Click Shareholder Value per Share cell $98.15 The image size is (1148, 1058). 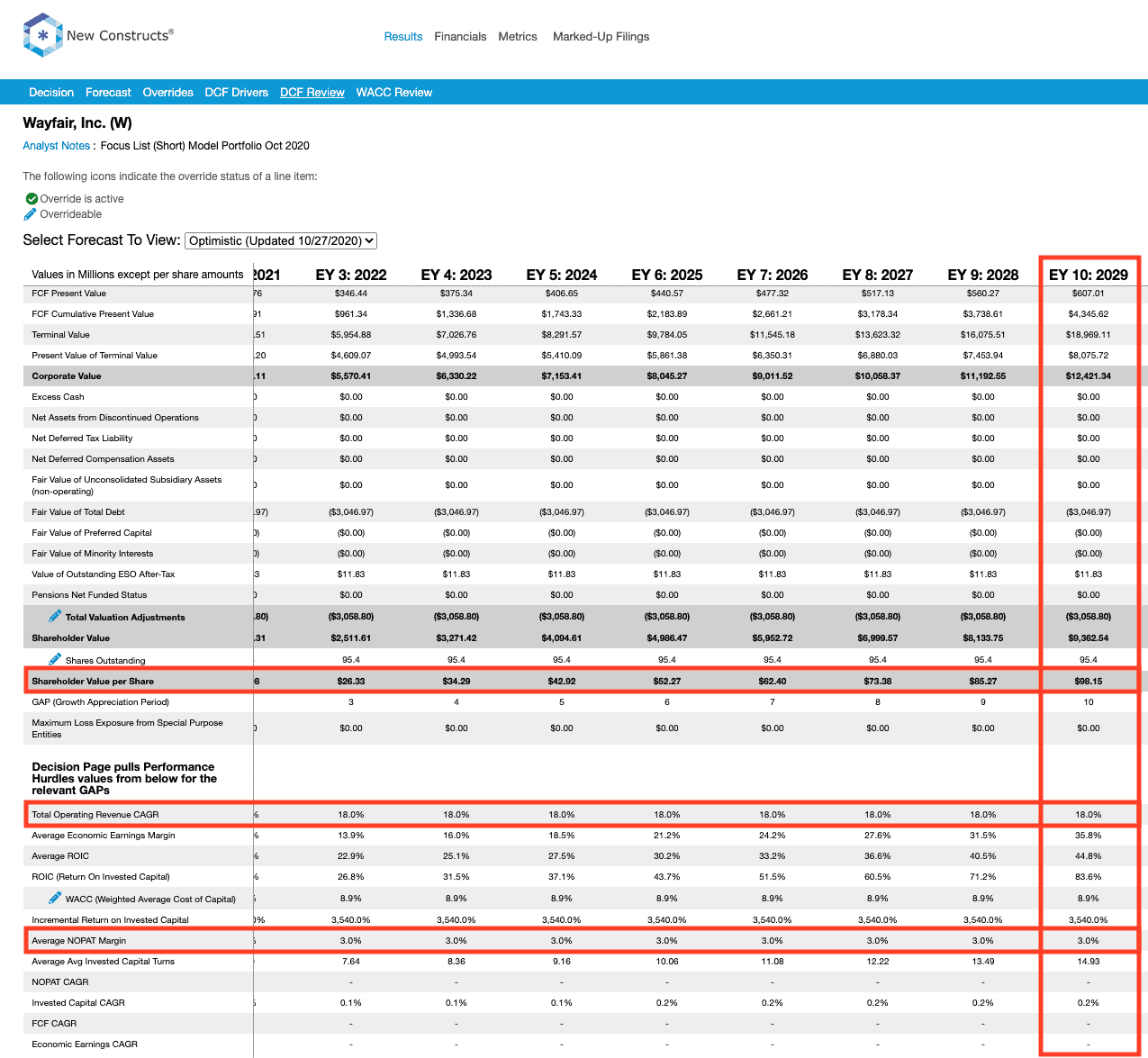coord(1089,682)
